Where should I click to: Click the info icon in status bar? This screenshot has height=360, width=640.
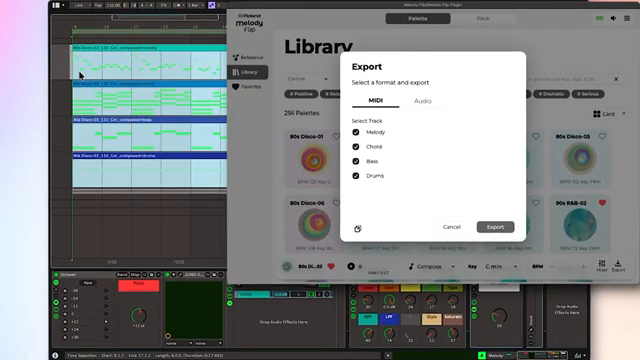[55, 356]
